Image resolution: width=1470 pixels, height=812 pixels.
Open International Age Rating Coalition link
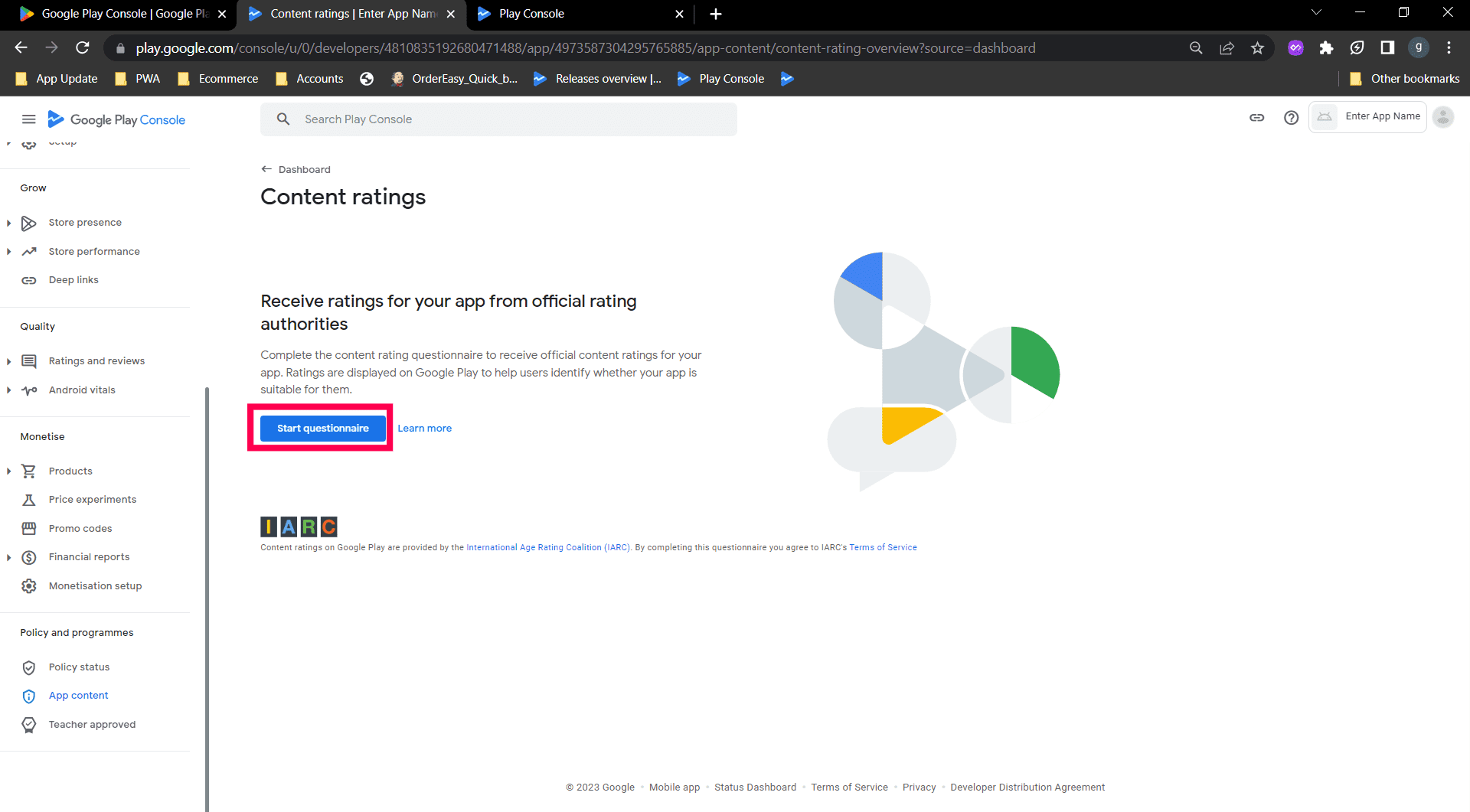(x=548, y=548)
